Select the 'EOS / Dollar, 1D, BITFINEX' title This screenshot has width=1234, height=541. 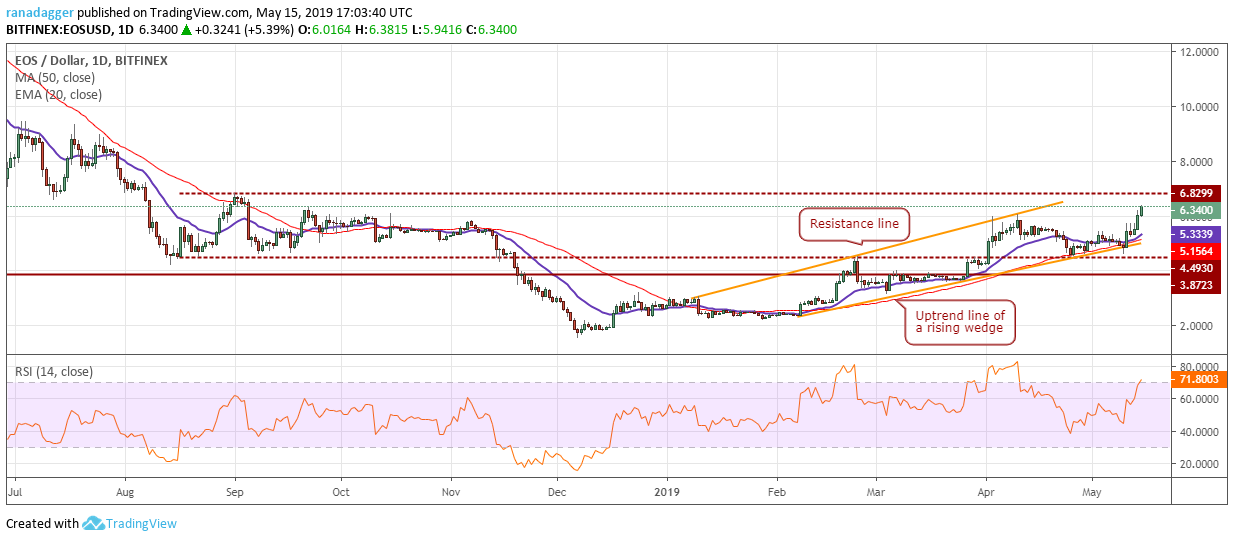(x=91, y=60)
